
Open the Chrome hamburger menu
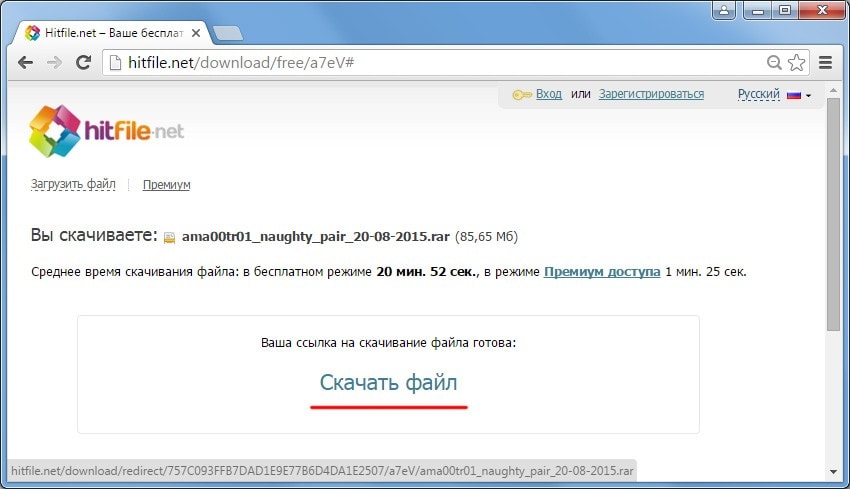point(825,63)
